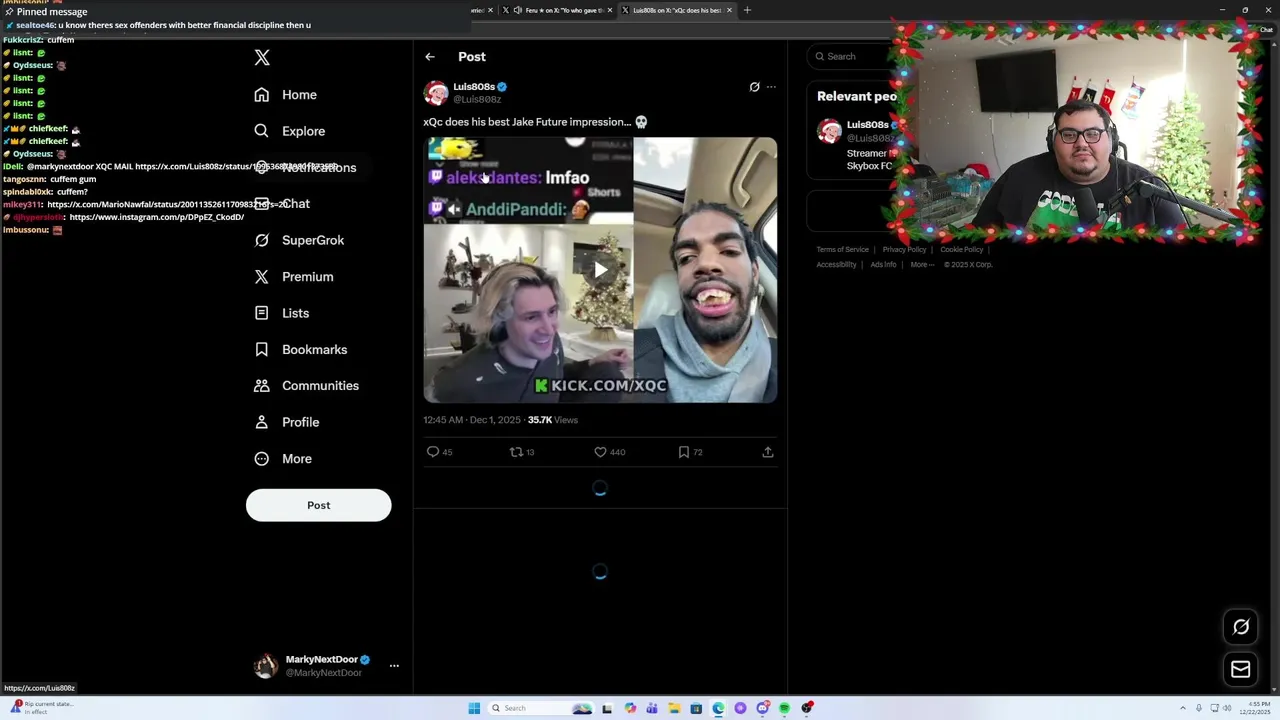
Task: Open SuperGrok in the X sidebar
Action: [x=299, y=240]
